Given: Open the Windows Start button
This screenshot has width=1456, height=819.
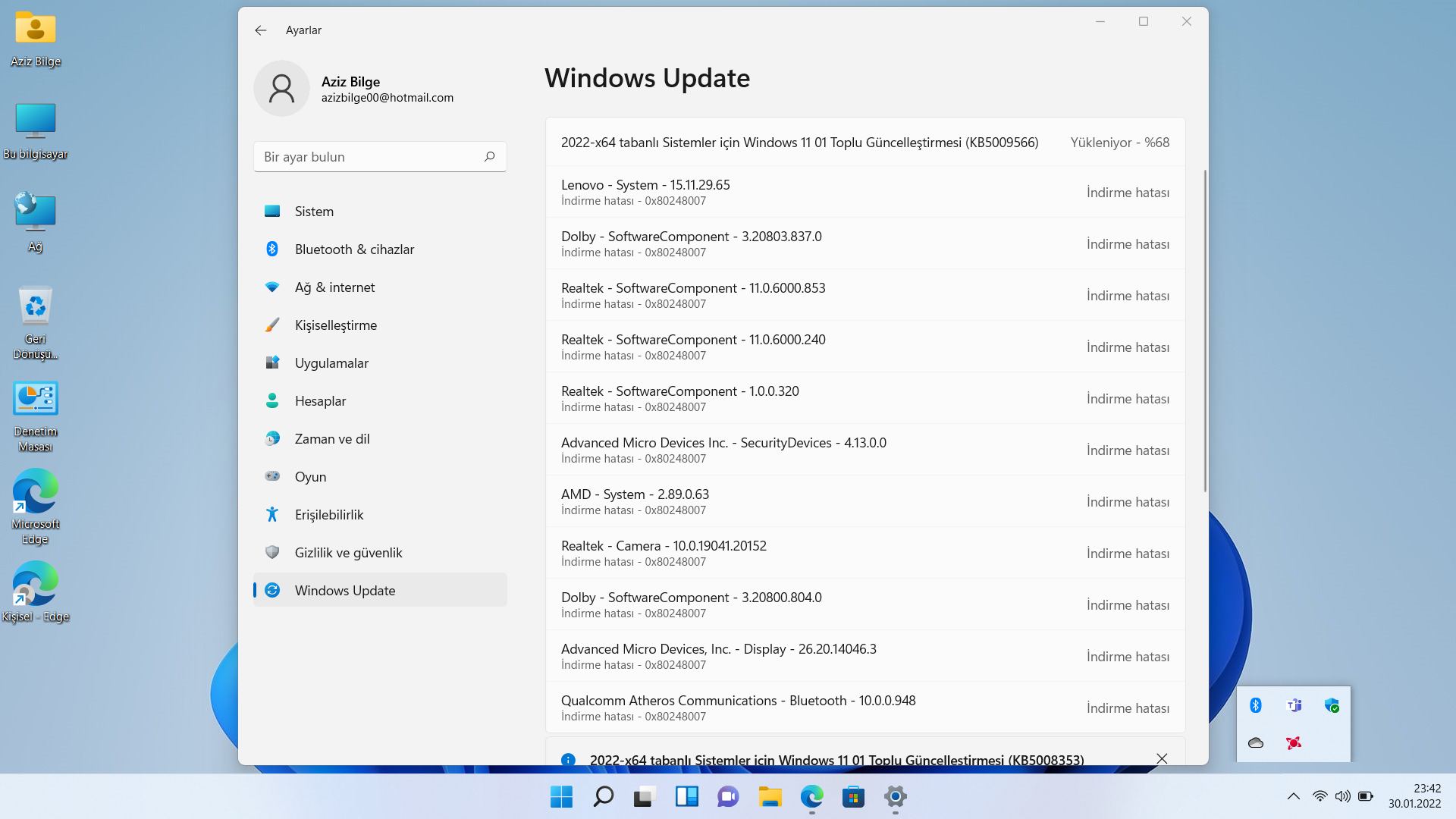Looking at the screenshot, I should click(x=561, y=796).
